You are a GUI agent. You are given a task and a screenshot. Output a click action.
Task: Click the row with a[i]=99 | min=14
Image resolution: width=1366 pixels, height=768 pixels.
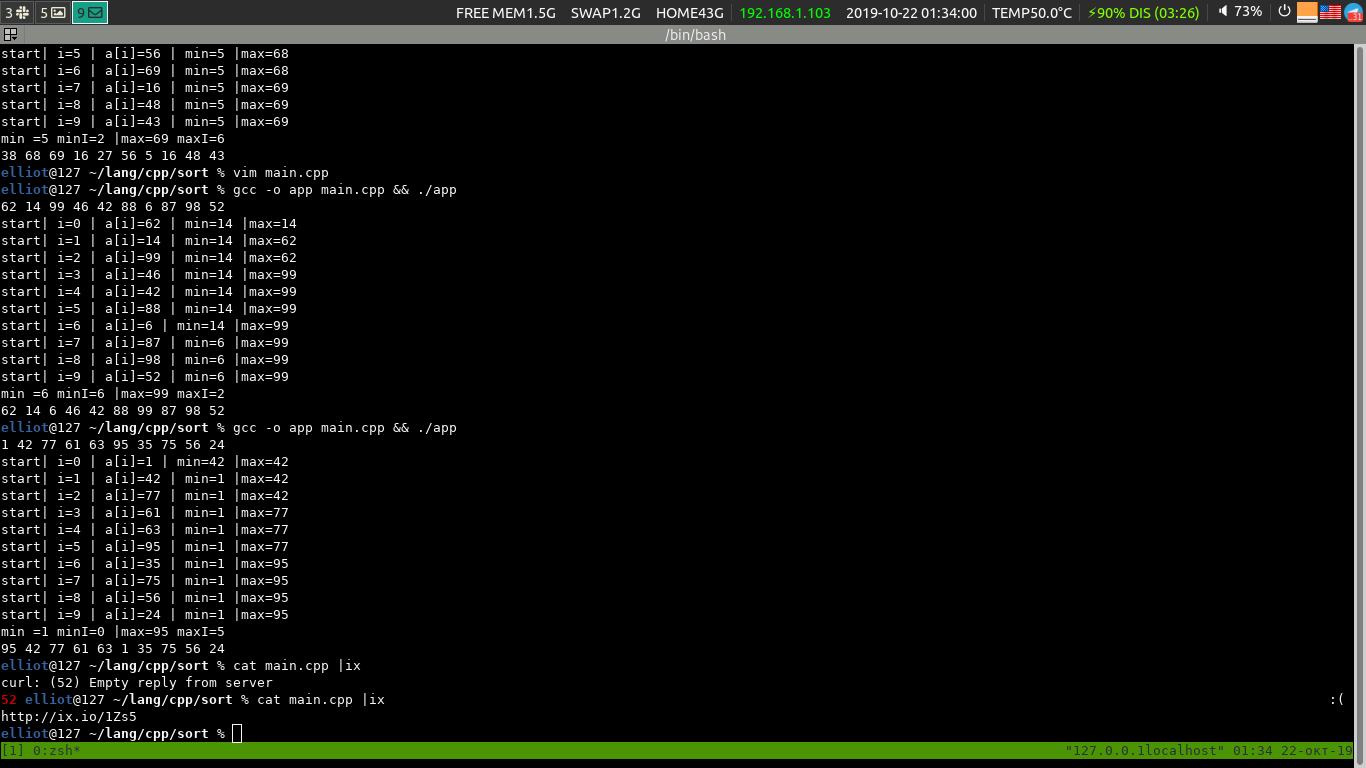[149, 258]
